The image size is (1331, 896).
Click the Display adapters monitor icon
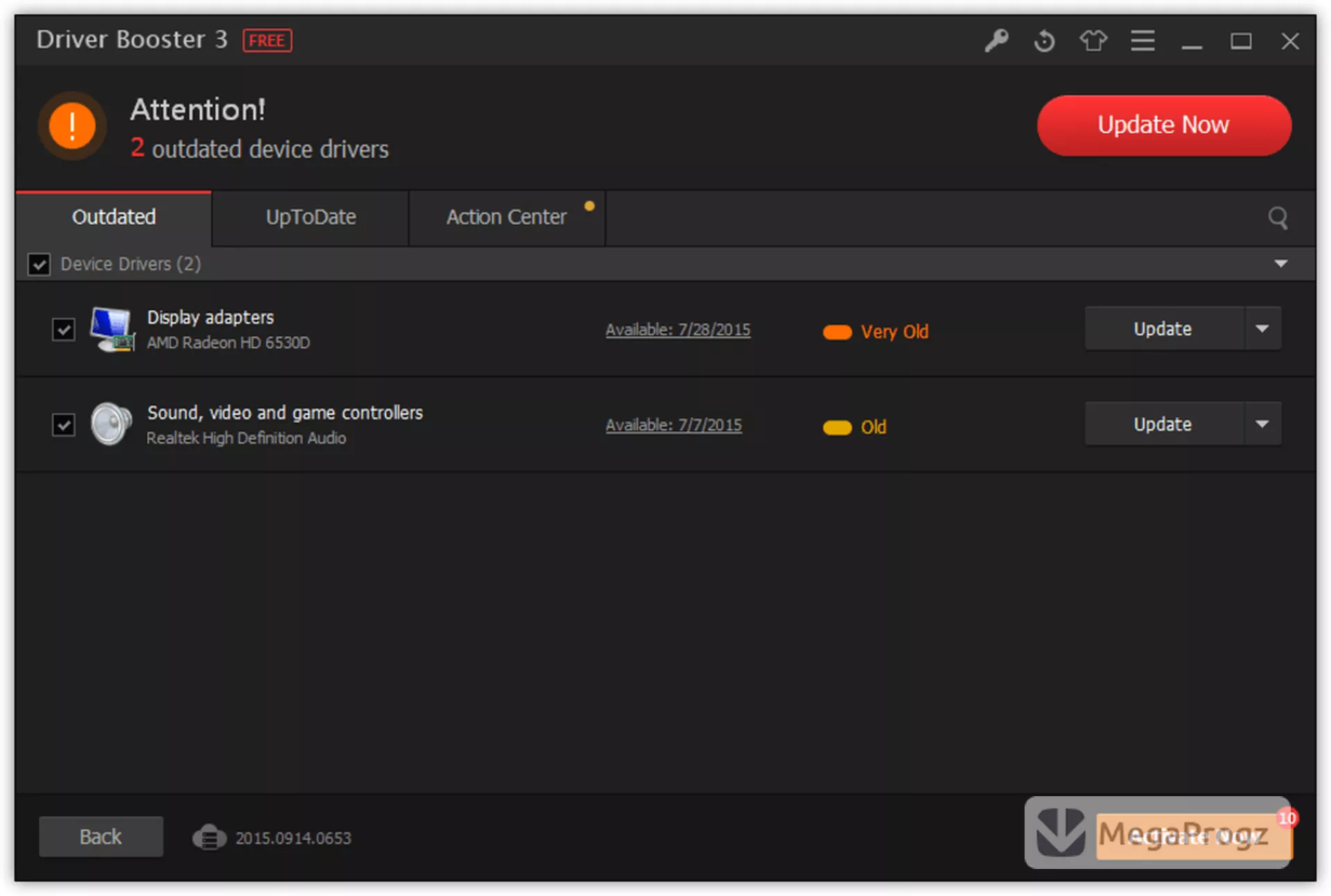point(112,329)
